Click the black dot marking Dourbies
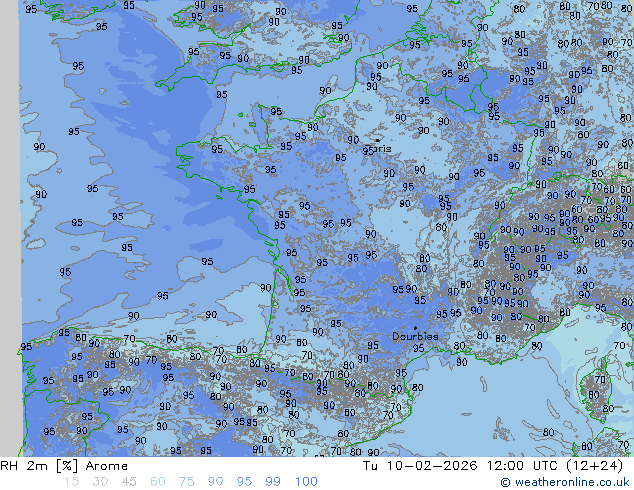 tap(415, 327)
